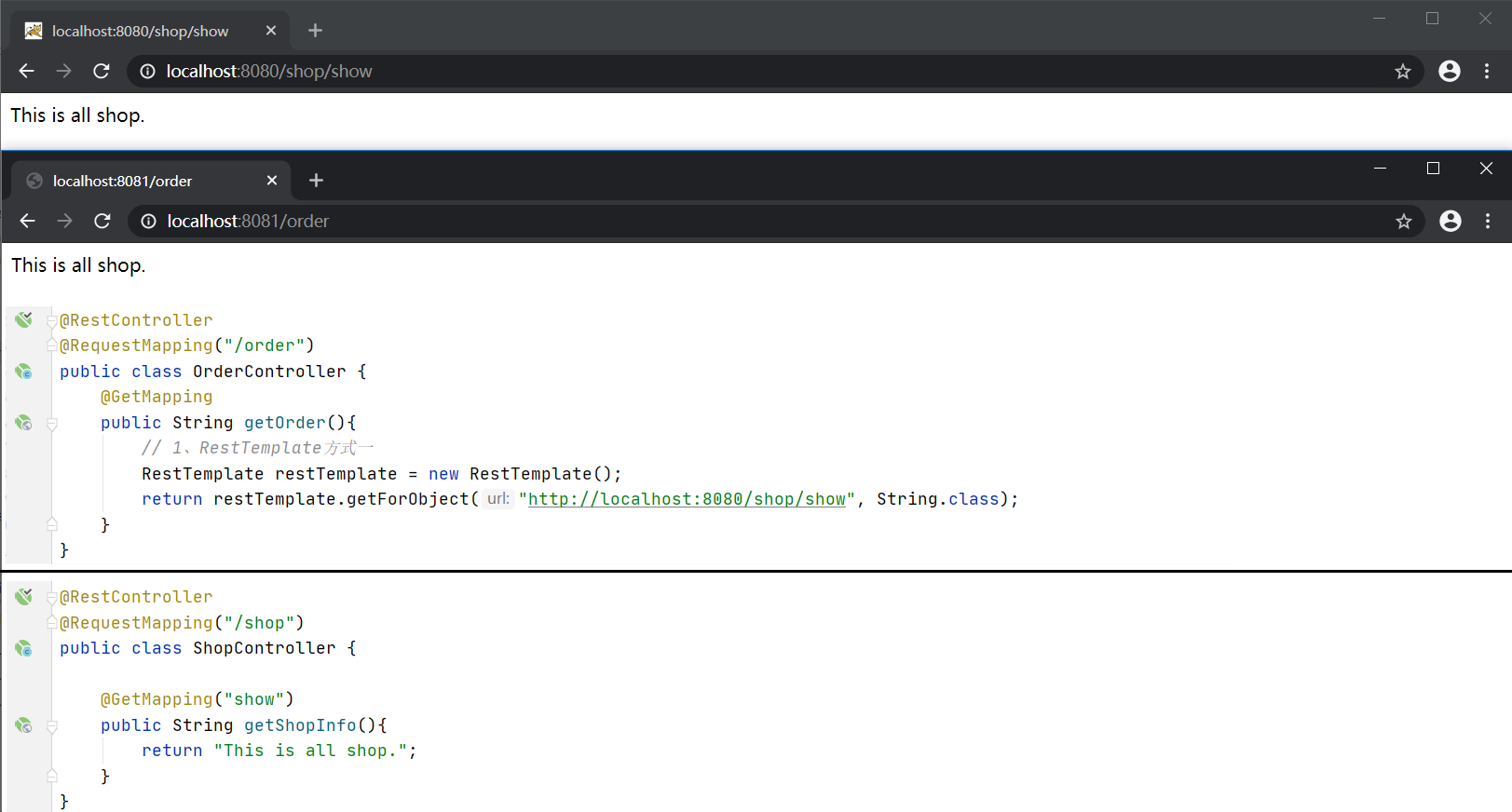1512x812 pixels.
Task: Go back in the localhost:8081/order window
Action: click(x=27, y=221)
